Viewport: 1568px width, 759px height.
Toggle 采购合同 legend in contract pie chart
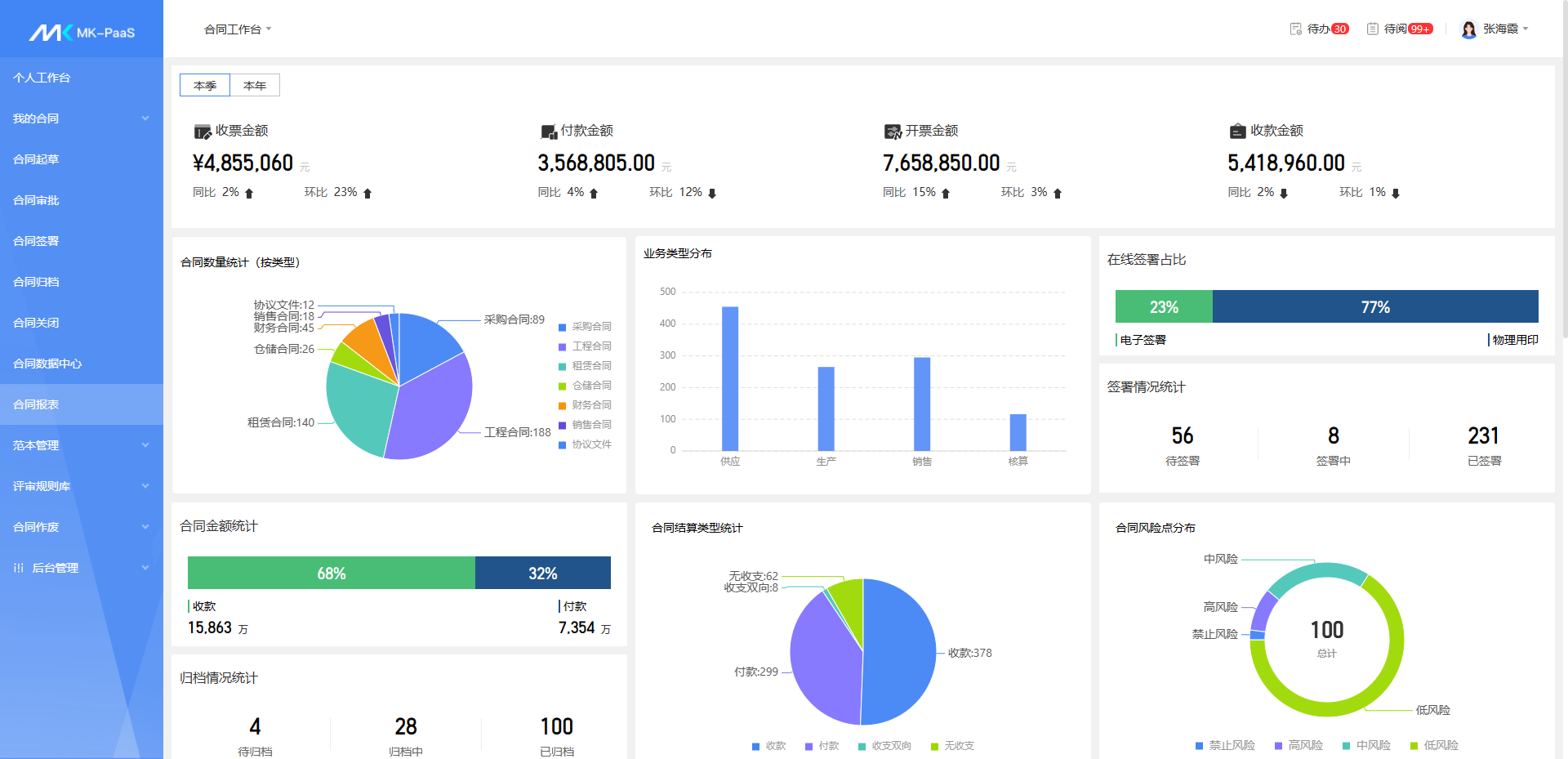tap(585, 327)
